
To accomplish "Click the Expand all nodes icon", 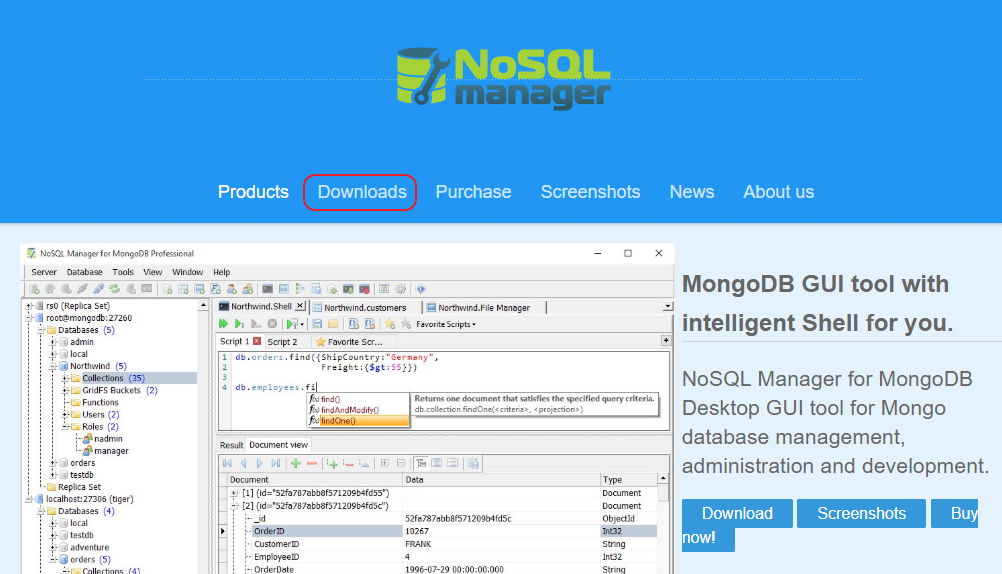I will tap(385, 463).
